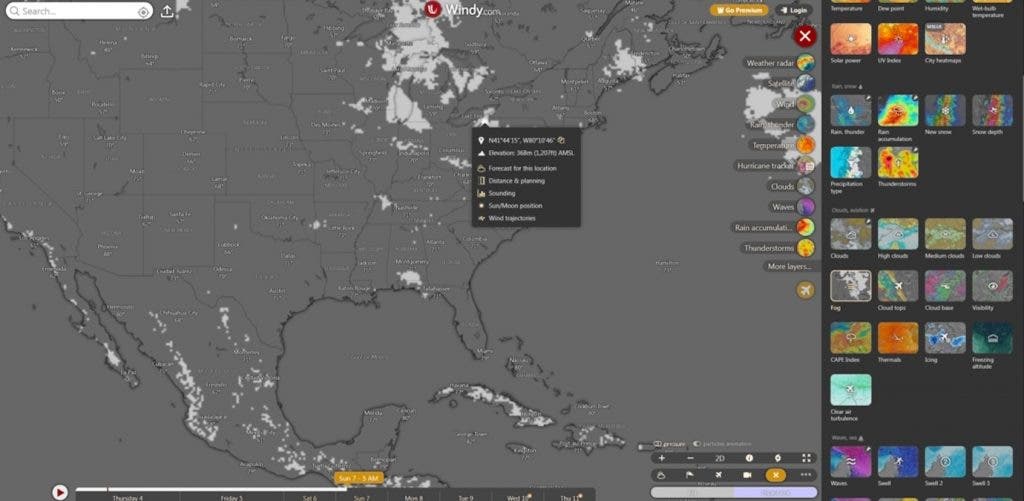Select the High clouds layer
Screen dimensions: 1024x501
click(898, 234)
